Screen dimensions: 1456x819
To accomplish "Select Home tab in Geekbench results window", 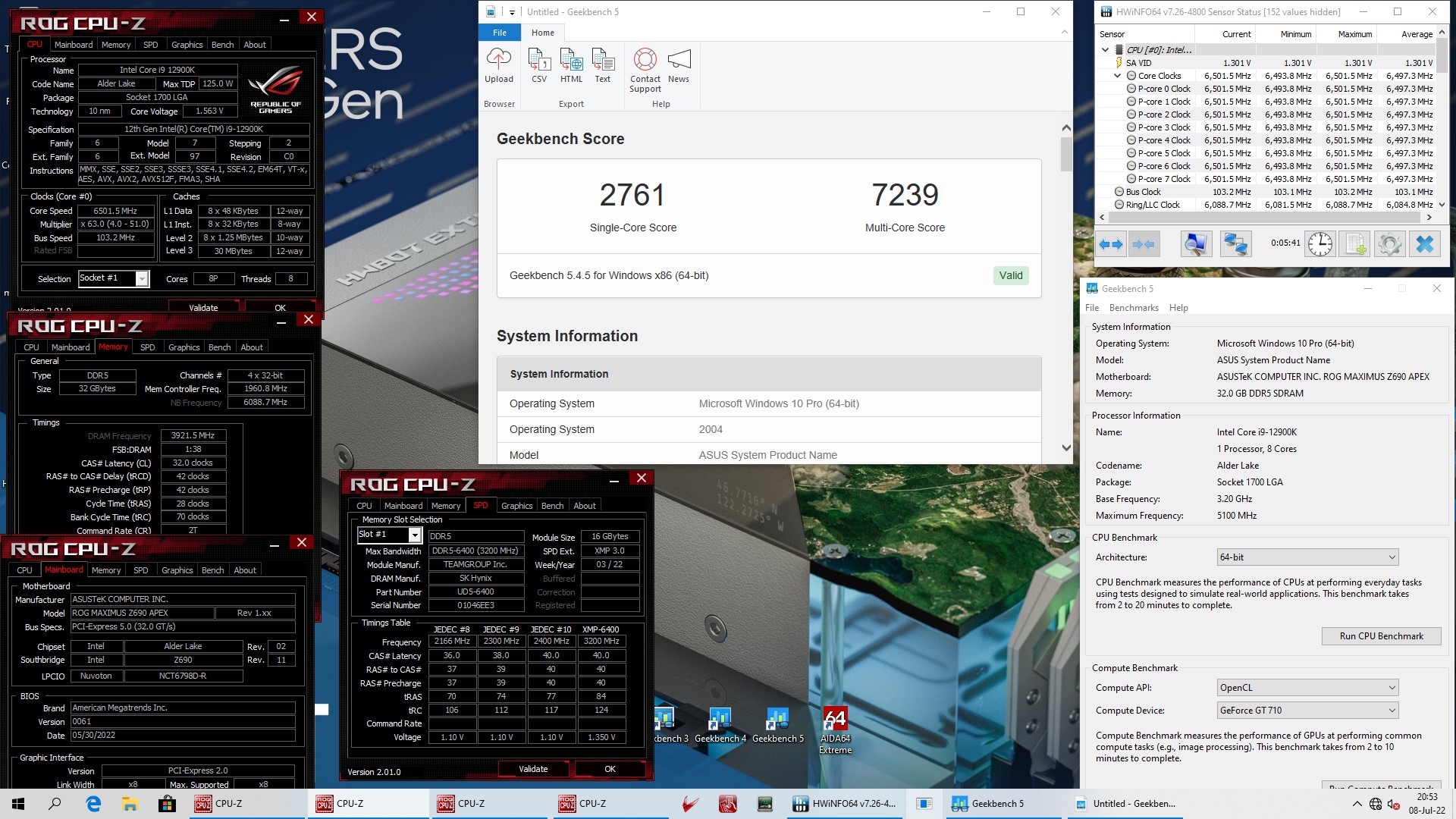I will [x=543, y=33].
